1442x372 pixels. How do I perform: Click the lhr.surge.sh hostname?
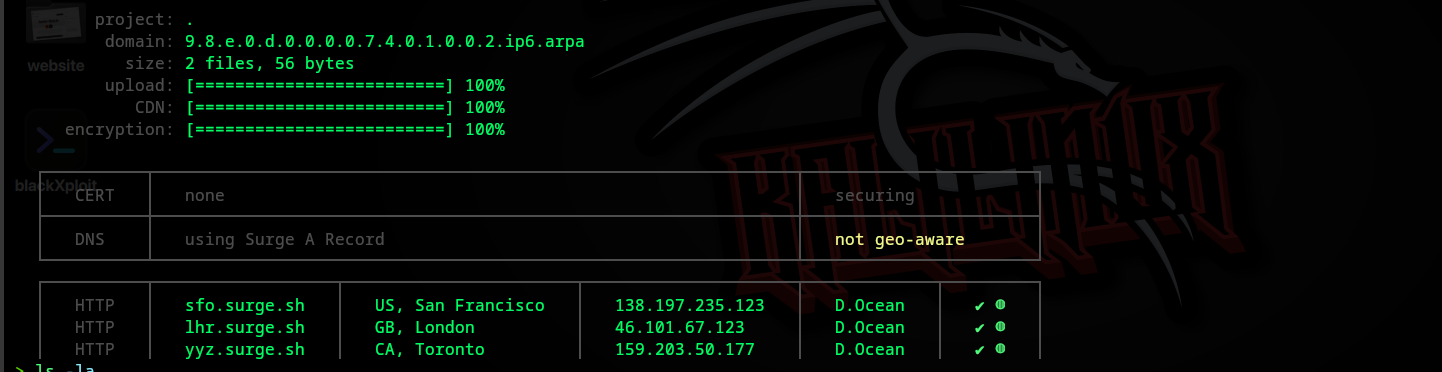[x=245, y=328]
